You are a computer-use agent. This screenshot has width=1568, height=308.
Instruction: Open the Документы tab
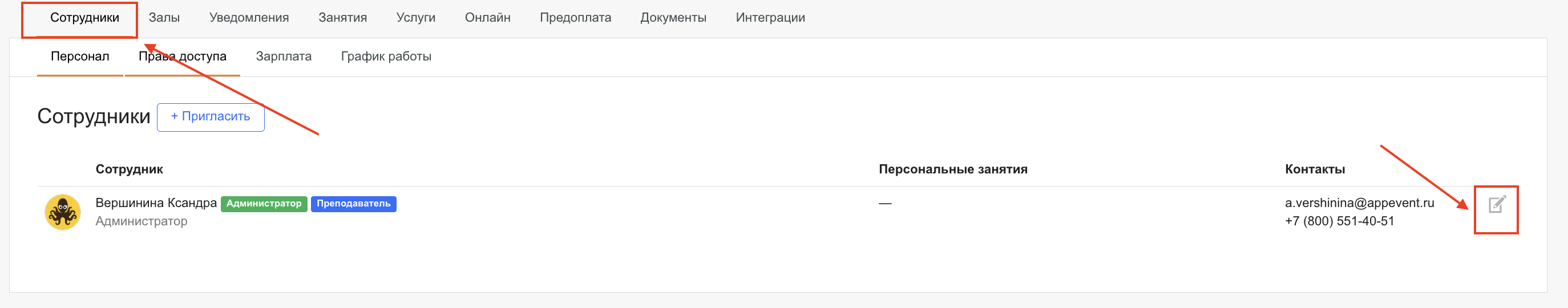[673, 18]
